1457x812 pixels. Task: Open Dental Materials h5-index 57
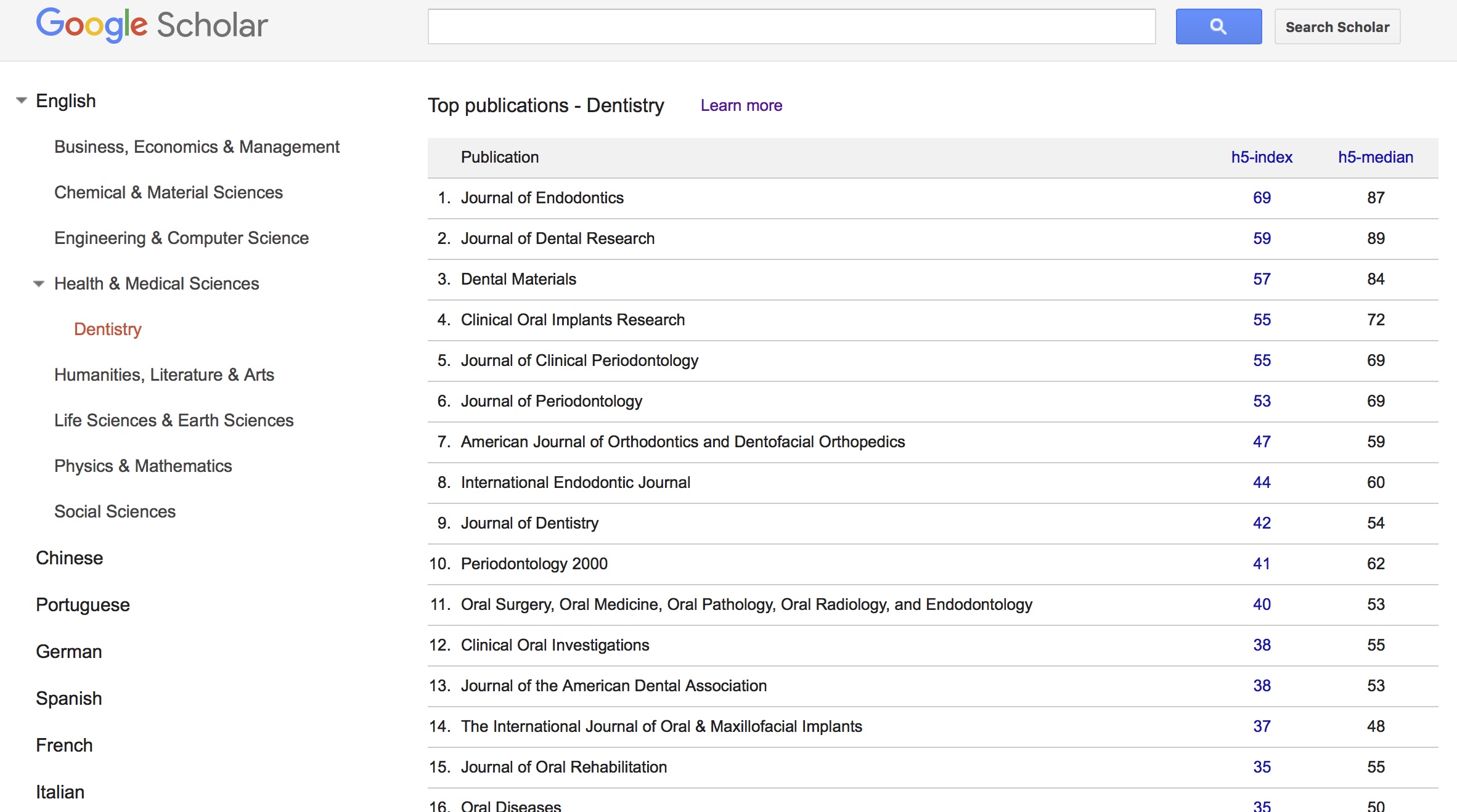(1261, 279)
